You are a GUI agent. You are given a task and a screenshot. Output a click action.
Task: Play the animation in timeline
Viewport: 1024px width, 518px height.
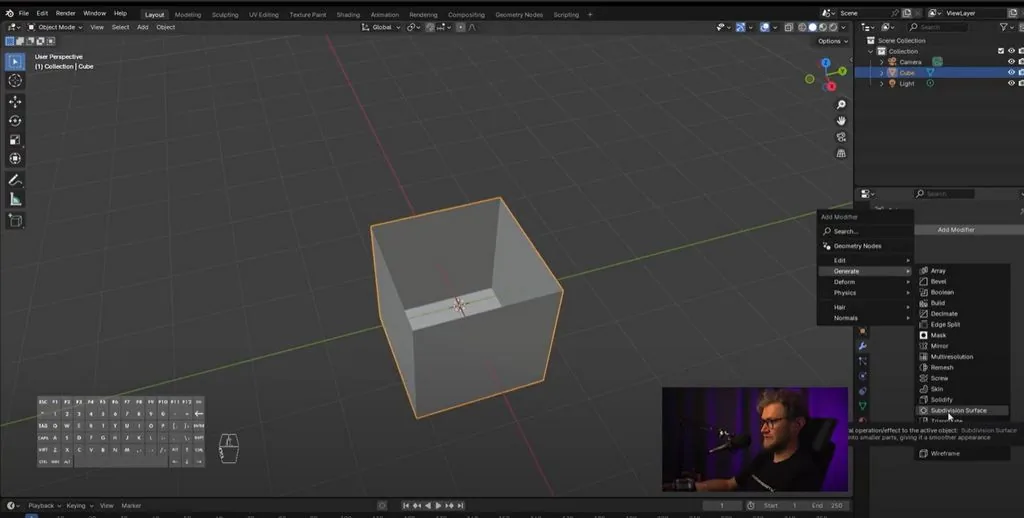tap(439, 506)
